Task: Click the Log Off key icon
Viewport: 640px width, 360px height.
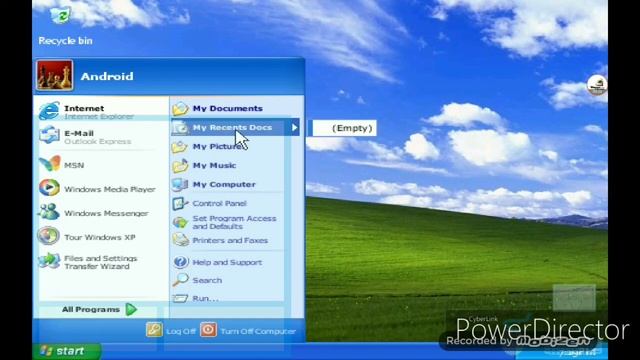Action: 154,330
